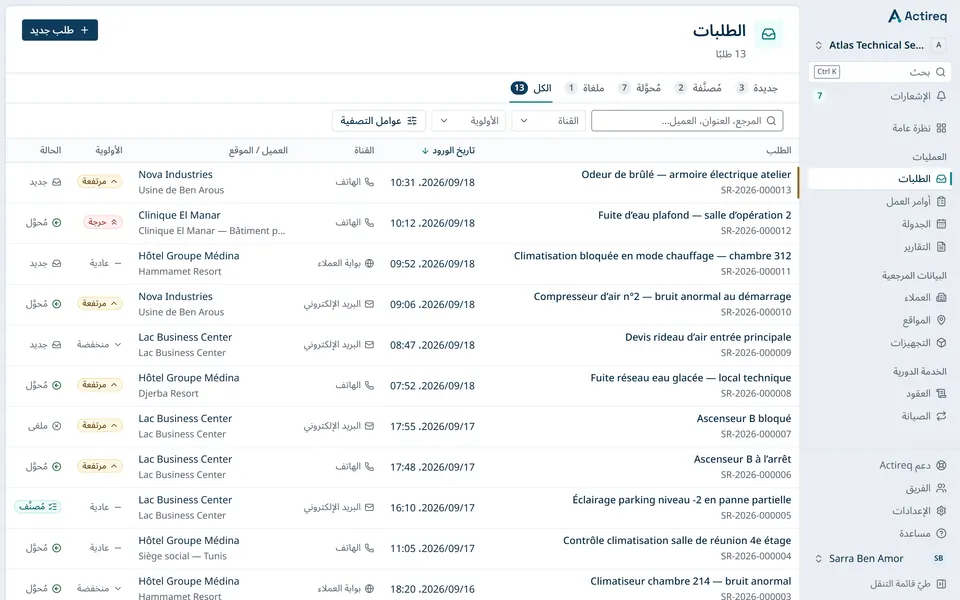960x600 pixels.
Task: Open the notifications bell icon
Action: (941, 96)
